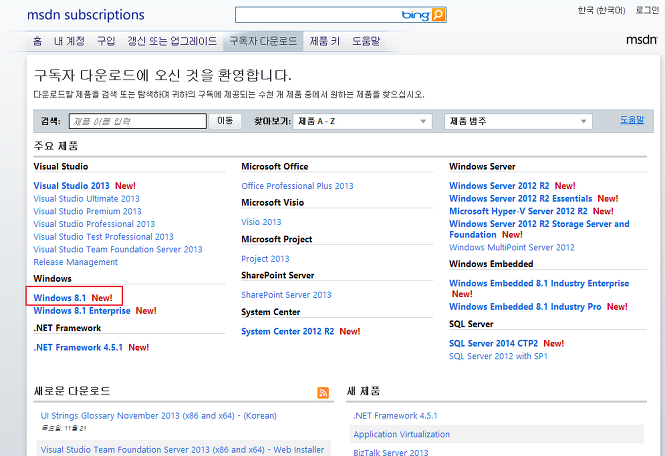
Task: Open the 제품 A - Z dropdown
Action: tap(363, 121)
